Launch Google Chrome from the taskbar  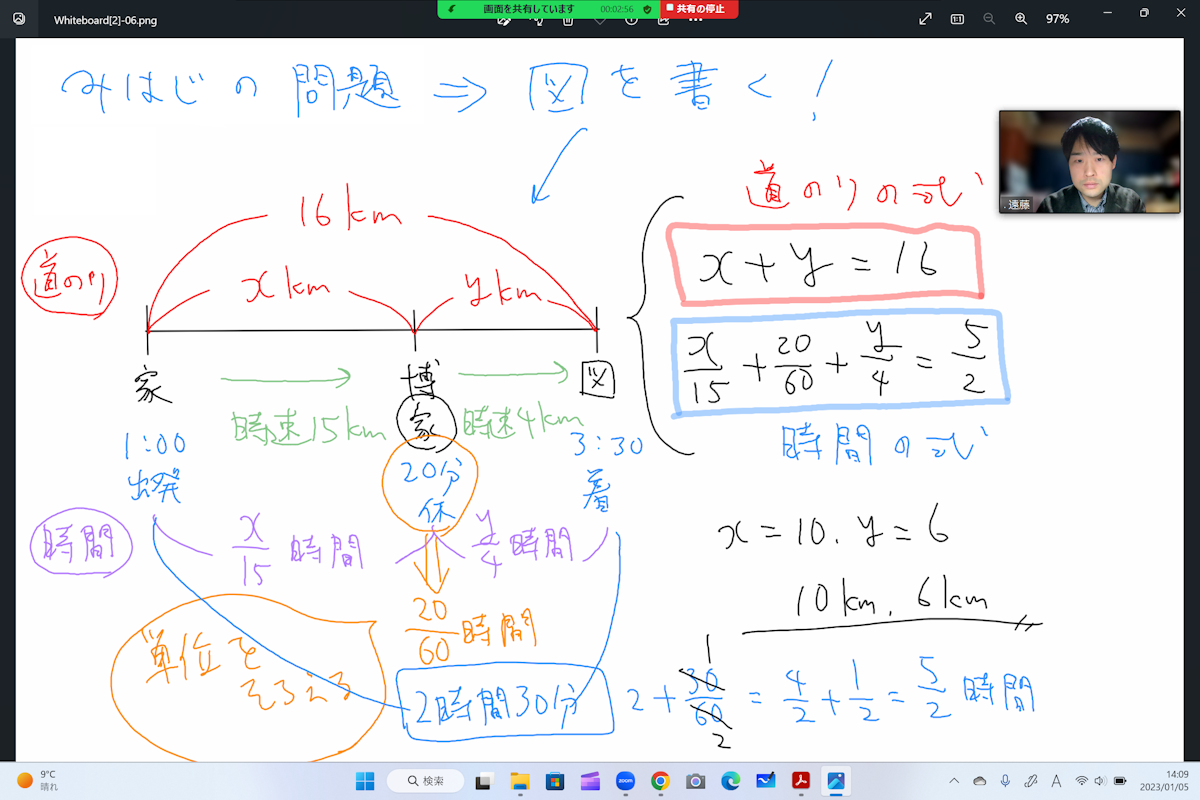coord(660,780)
